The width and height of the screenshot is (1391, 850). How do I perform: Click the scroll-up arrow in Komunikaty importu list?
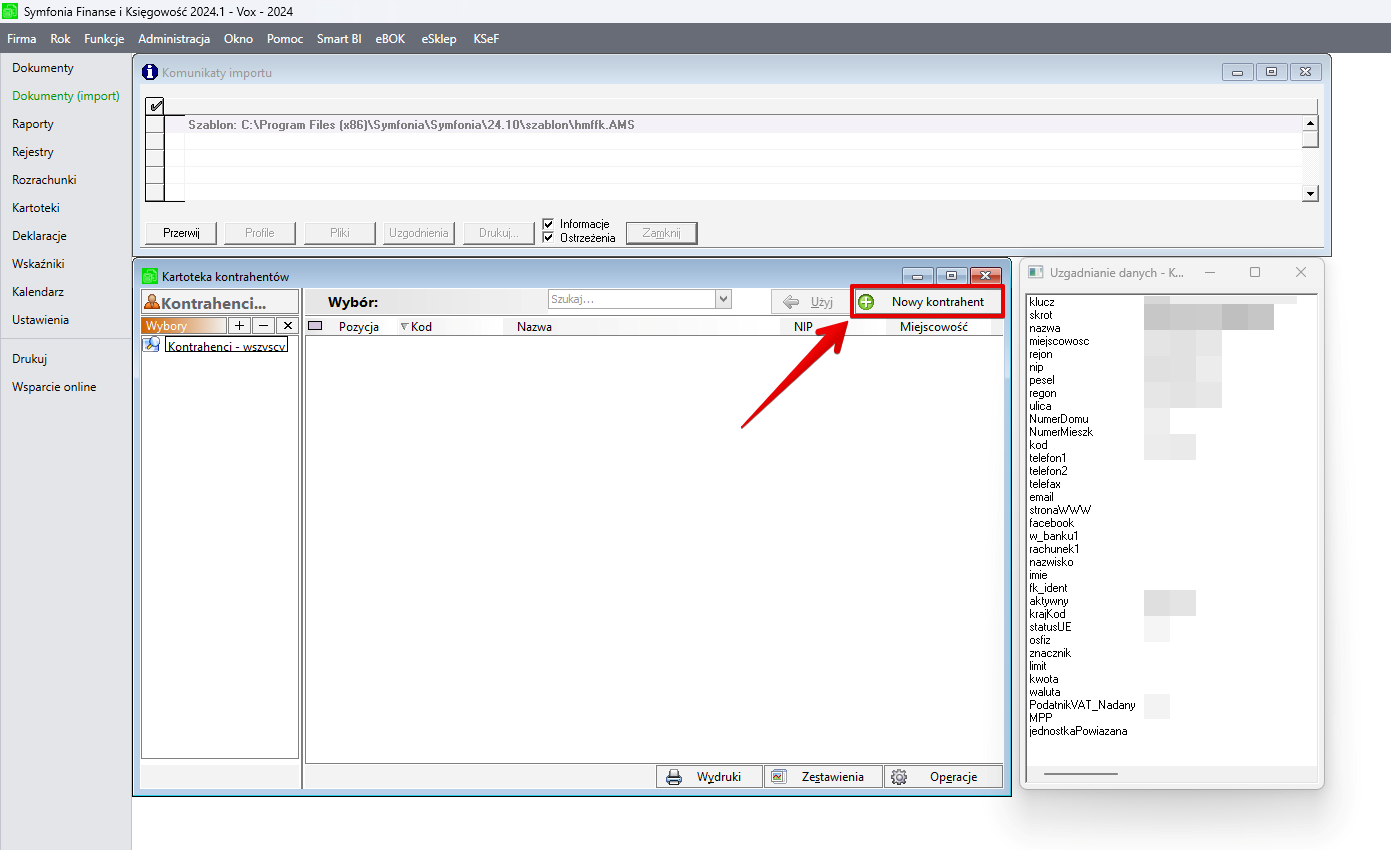(1310, 123)
